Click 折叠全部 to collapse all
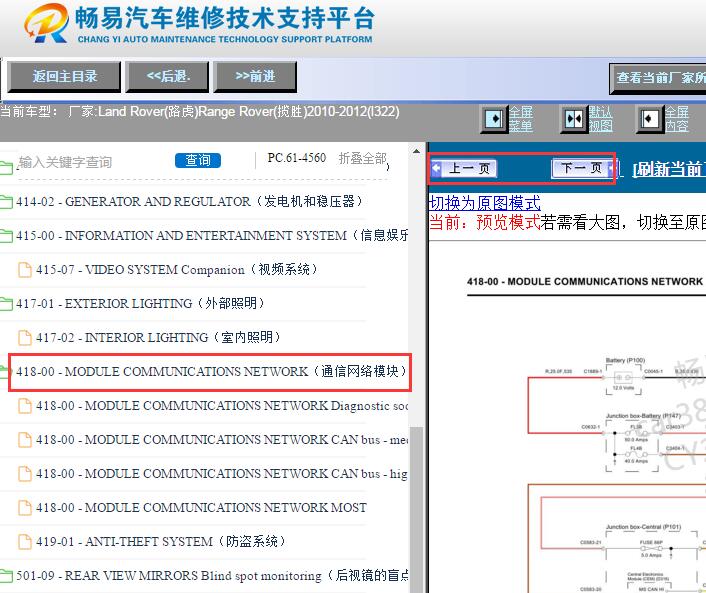706x593 pixels. tap(363, 158)
